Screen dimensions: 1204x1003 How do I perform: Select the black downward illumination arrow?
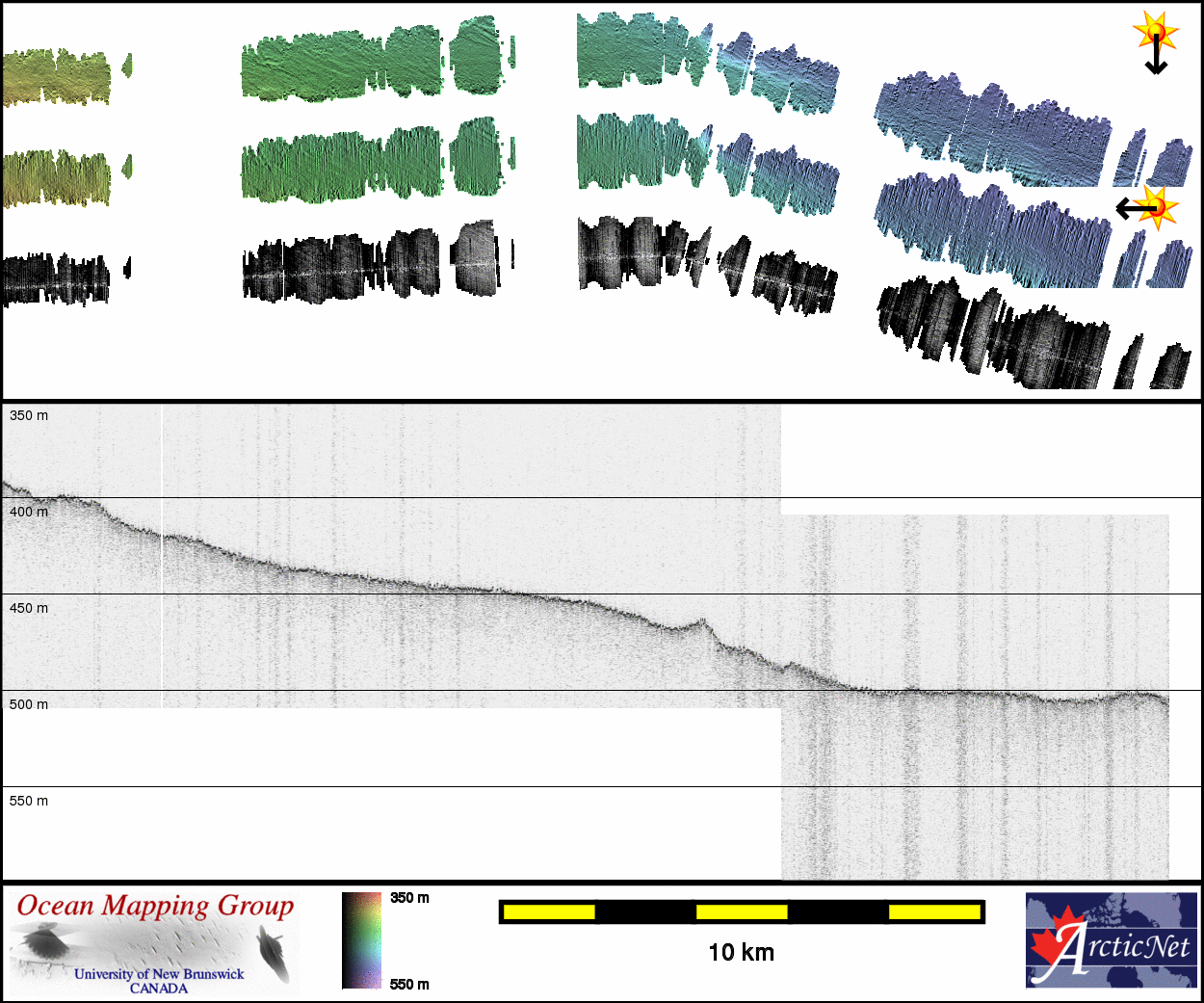point(1156,60)
